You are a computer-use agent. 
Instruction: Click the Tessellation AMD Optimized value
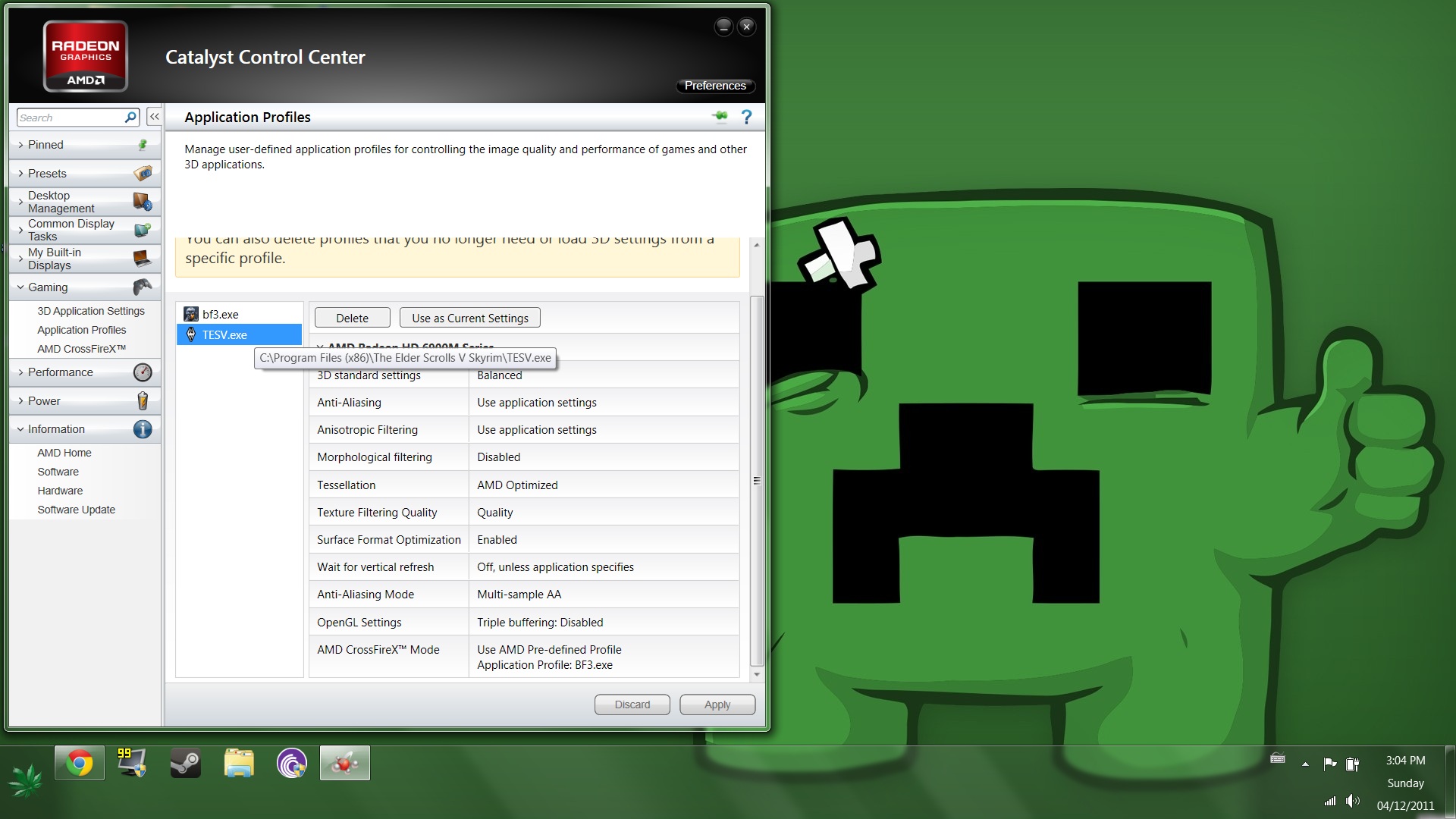tap(517, 485)
